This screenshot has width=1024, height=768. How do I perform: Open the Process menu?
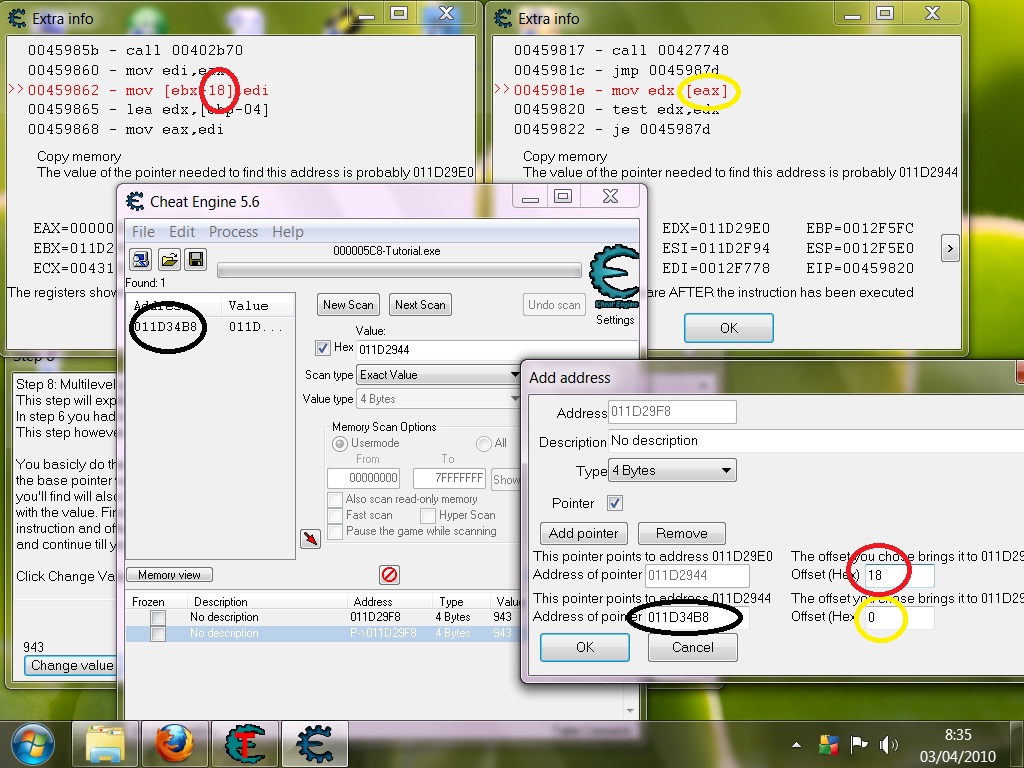pos(233,232)
